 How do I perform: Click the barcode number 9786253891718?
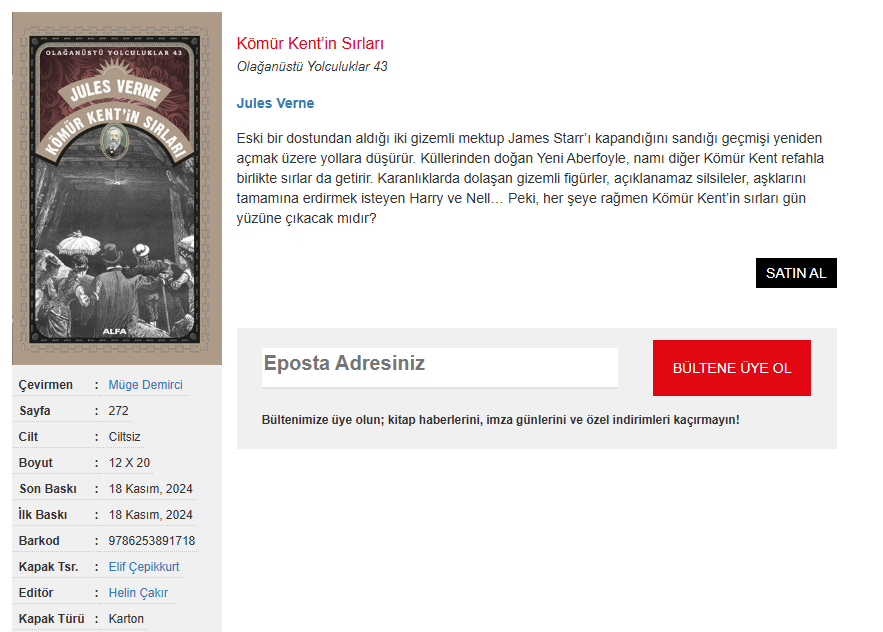pos(151,541)
